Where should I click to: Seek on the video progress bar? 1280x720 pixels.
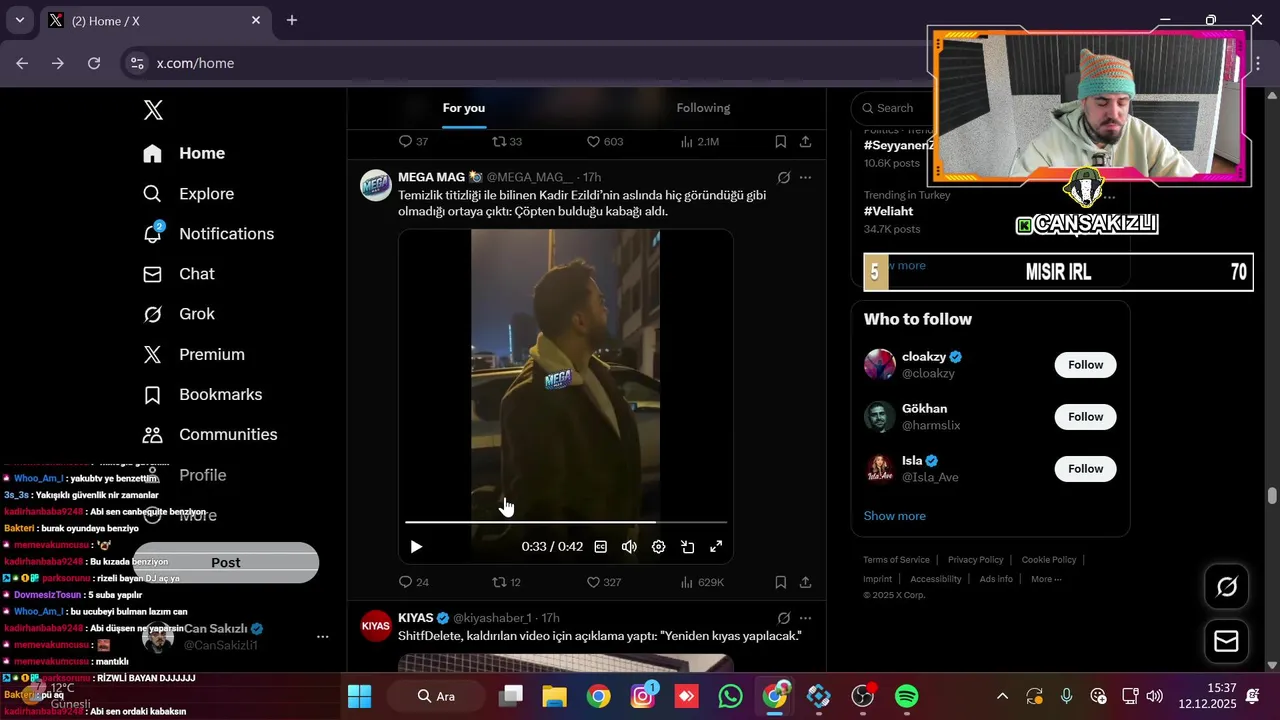pyautogui.click(x=566, y=522)
